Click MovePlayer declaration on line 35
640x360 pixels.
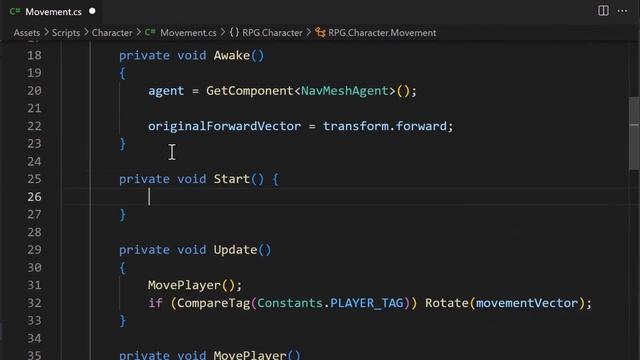tap(250, 355)
